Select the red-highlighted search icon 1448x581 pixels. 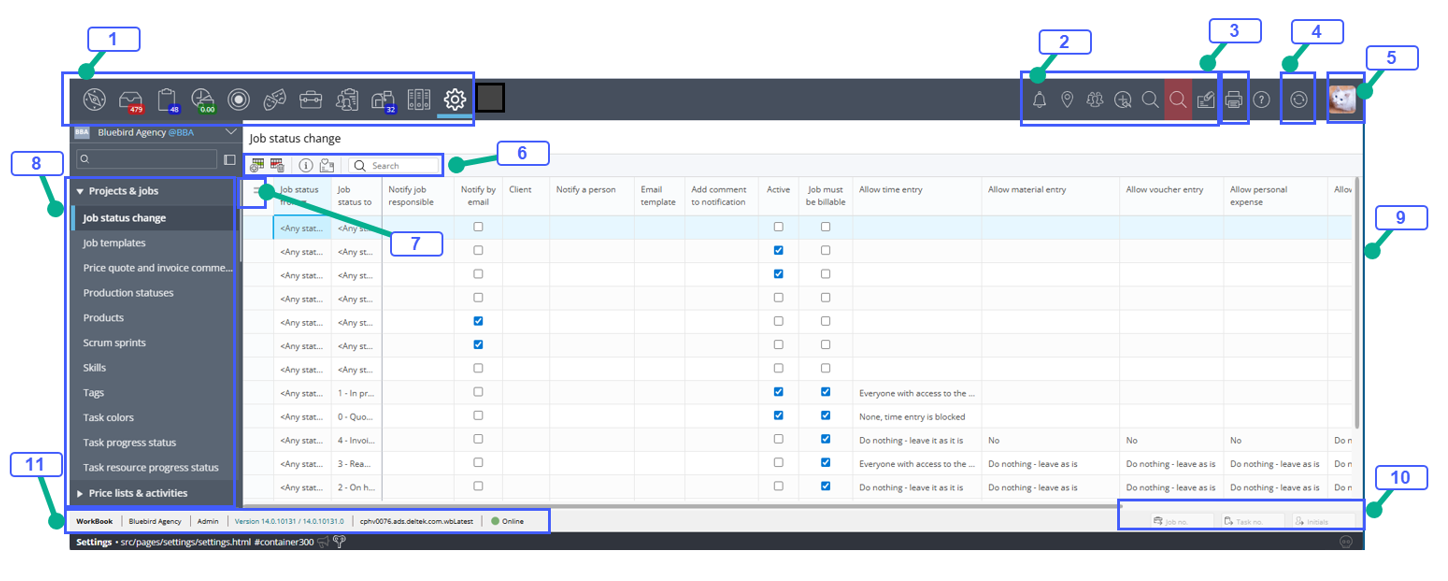tap(1178, 99)
